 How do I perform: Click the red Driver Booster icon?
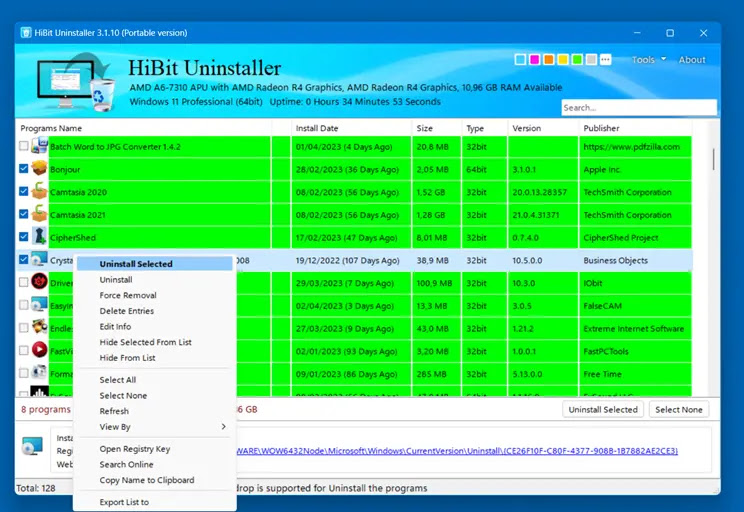(39, 282)
